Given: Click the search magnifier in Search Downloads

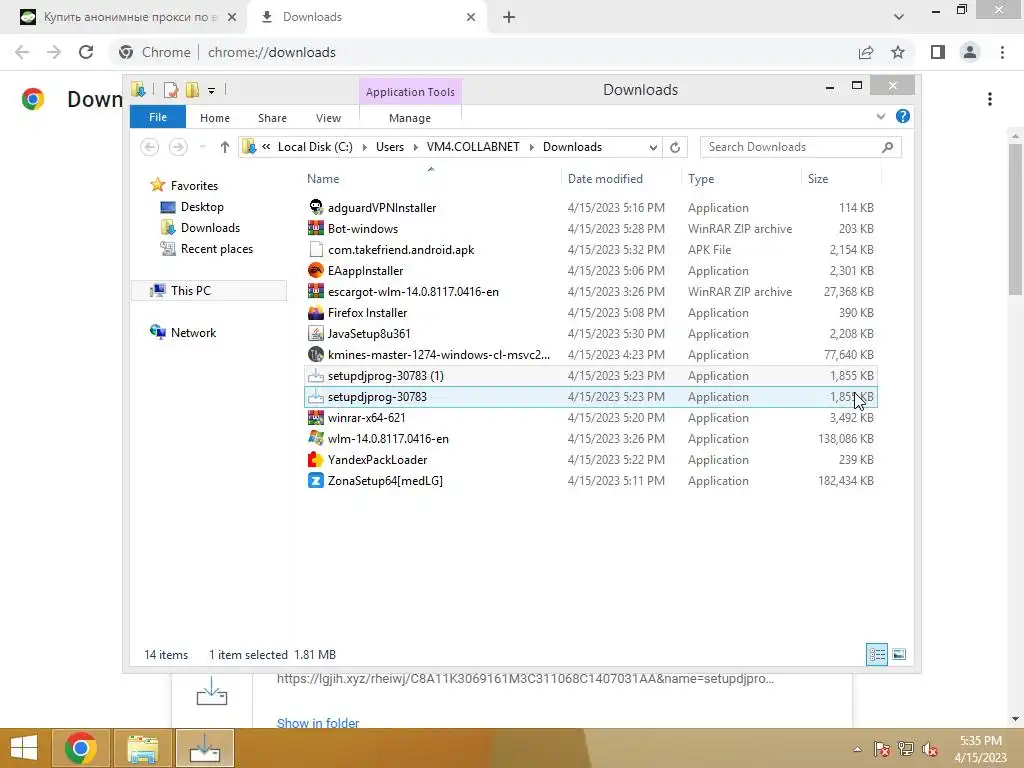Looking at the screenshot, I should (888, 147).
